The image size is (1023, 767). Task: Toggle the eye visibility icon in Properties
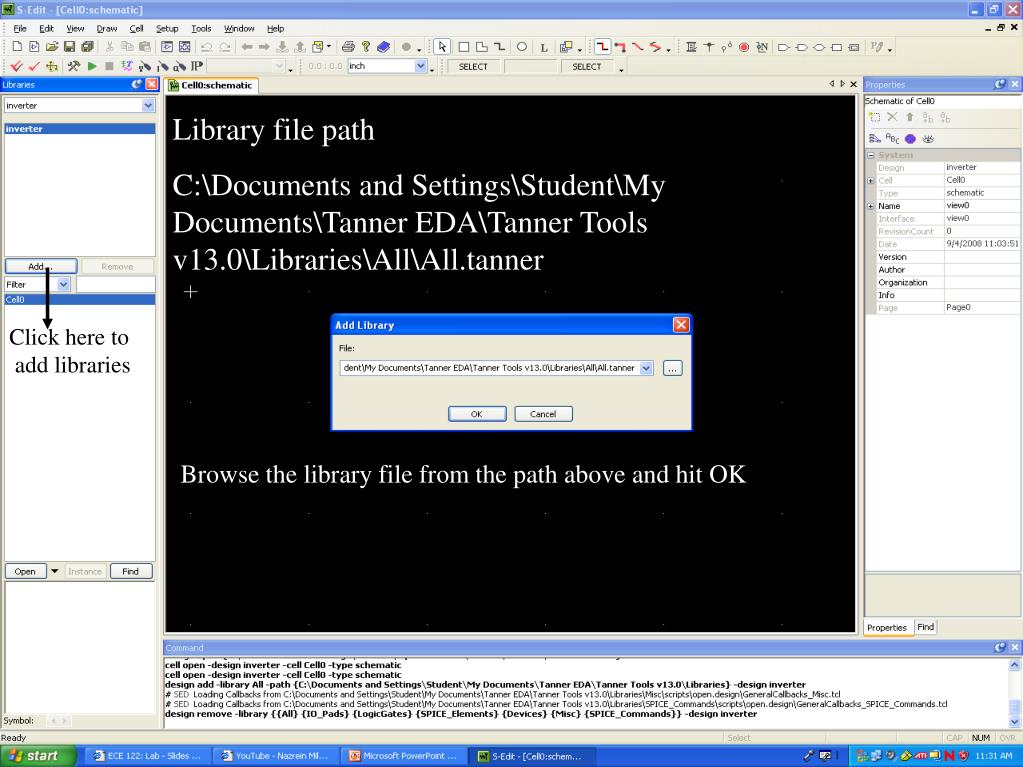click(928, 138)
